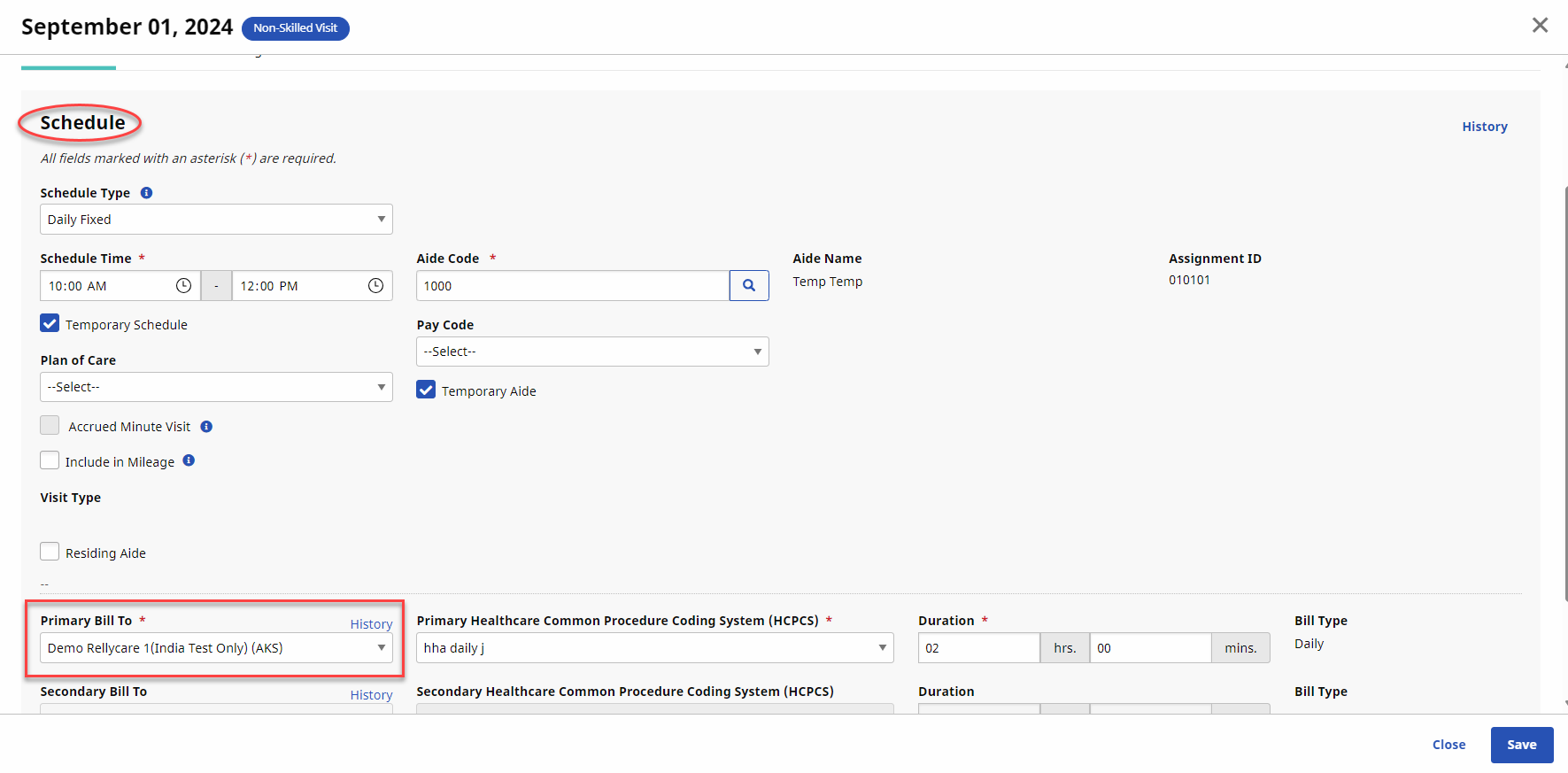Check the Residing Aide checkbox
The image size is (1568, 773).
coord(50,553)
